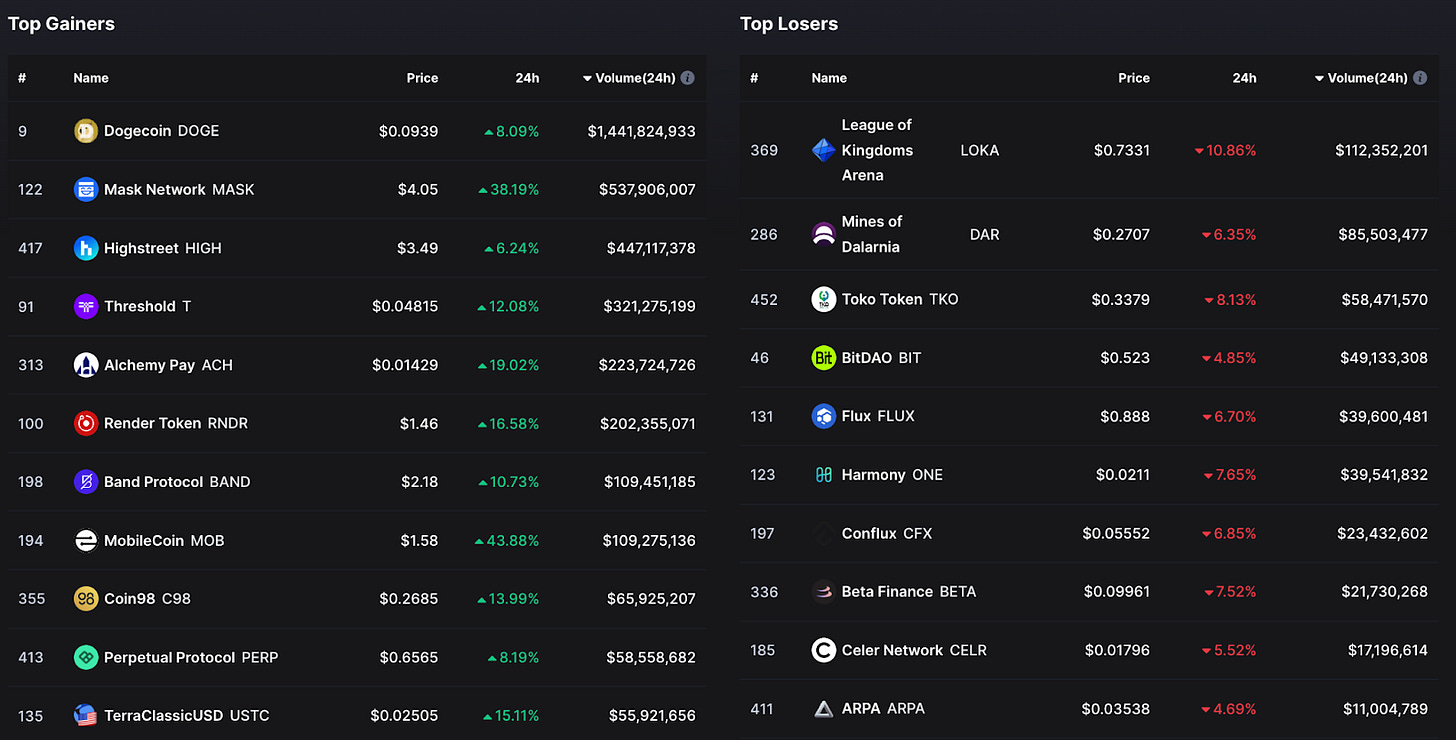
Task: Click the MobileCoin logo icon
Action: point(86,540)
